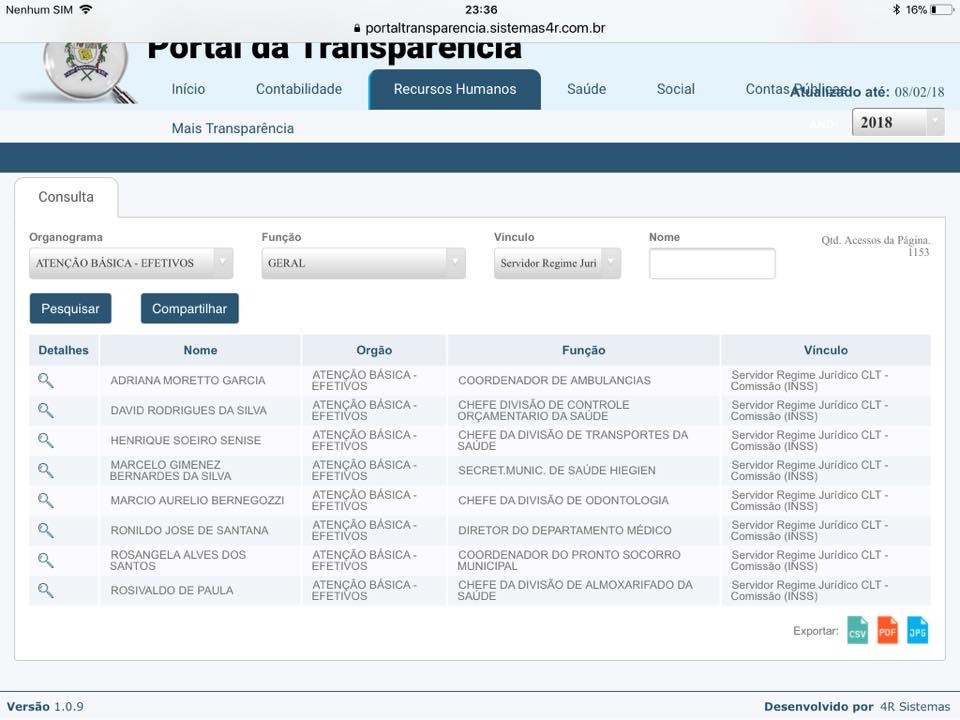The height and width of the screenshot is (720, 960).
Task: Open the year 2018 selector
Action: pos(898,122)
